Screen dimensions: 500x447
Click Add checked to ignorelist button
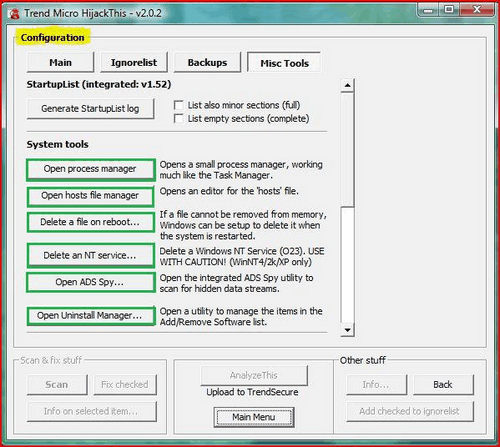click(410, 412)
